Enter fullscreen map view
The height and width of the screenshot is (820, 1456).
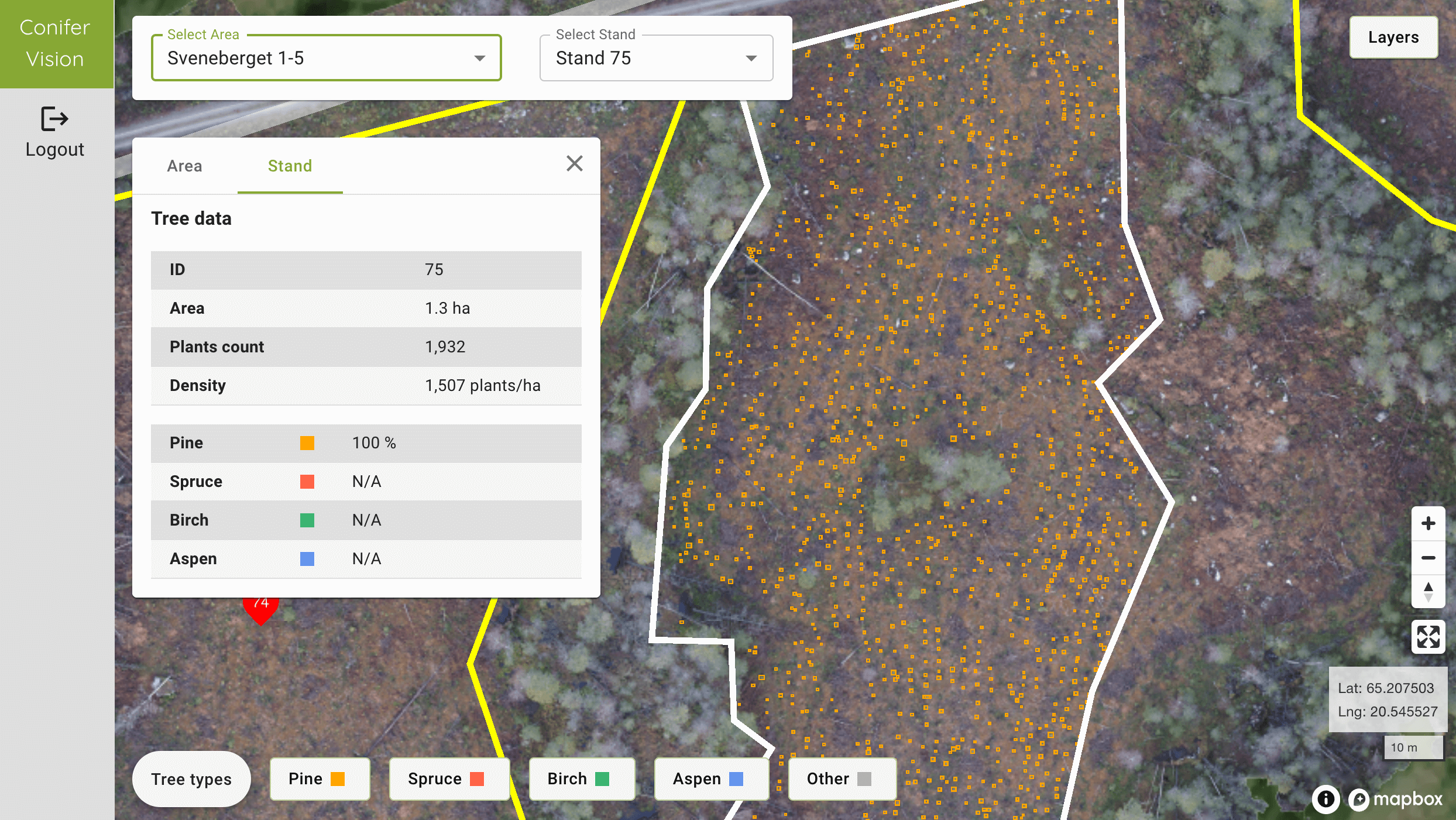(x=1428, y=636)
